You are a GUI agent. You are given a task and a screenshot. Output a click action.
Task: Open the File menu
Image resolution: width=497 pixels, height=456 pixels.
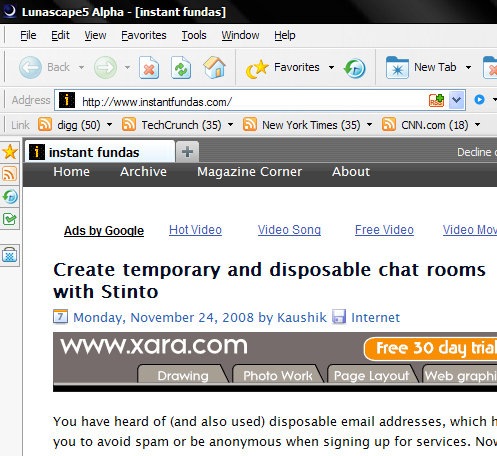coord(28,35)
